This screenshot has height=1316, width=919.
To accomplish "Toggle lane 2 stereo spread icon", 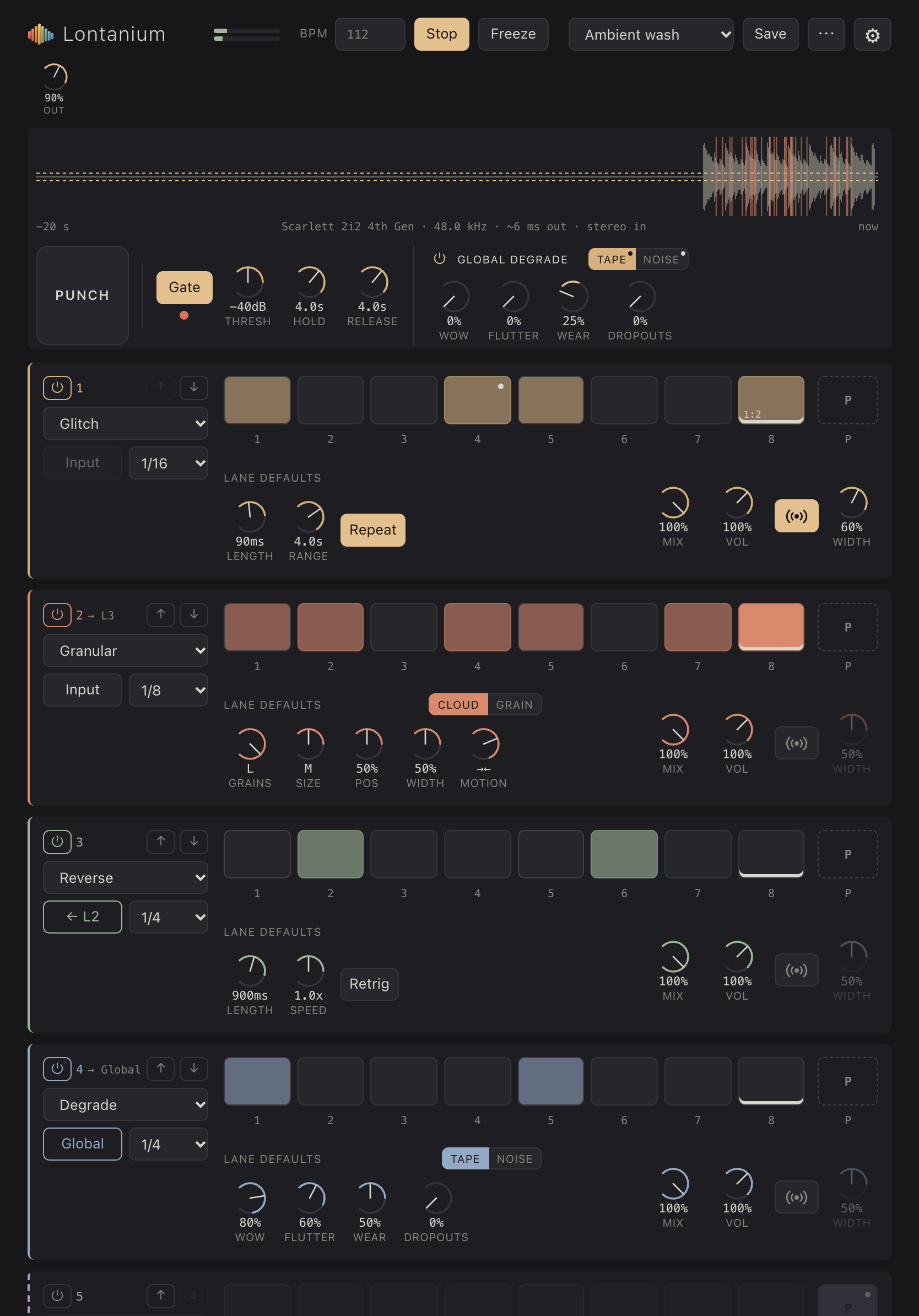I will tap(796, 743).
